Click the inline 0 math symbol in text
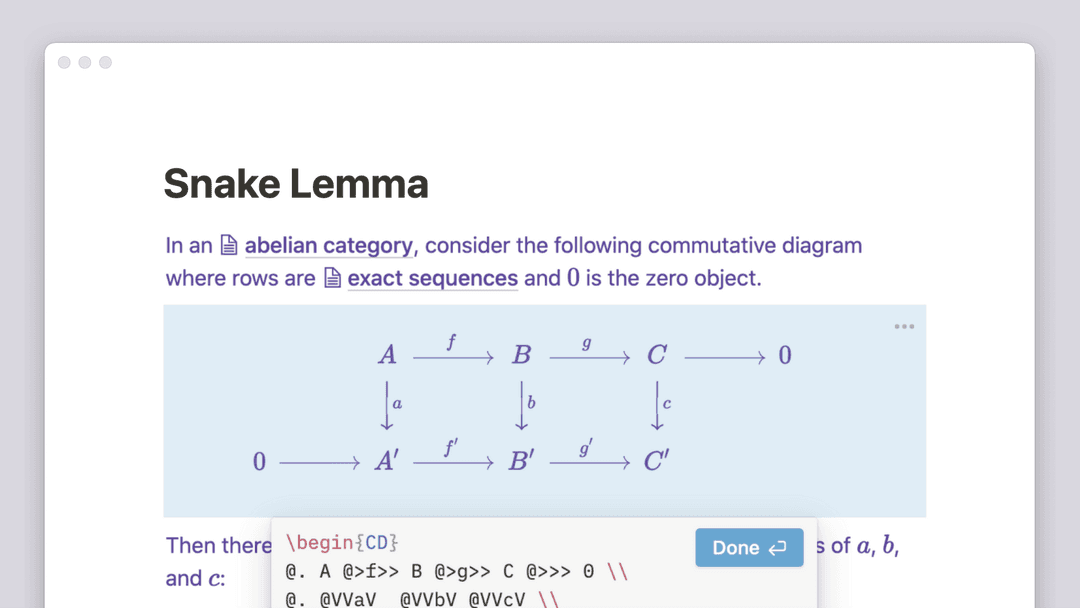Screen dimensions: 1080x608 [573, 278]
